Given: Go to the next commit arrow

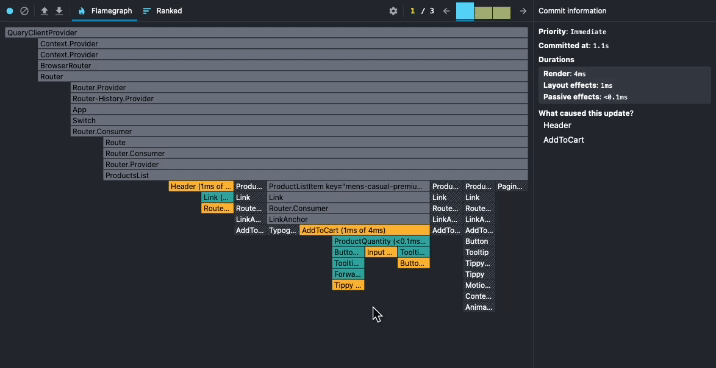Looking at the screenshot, I should click(523, 11).
